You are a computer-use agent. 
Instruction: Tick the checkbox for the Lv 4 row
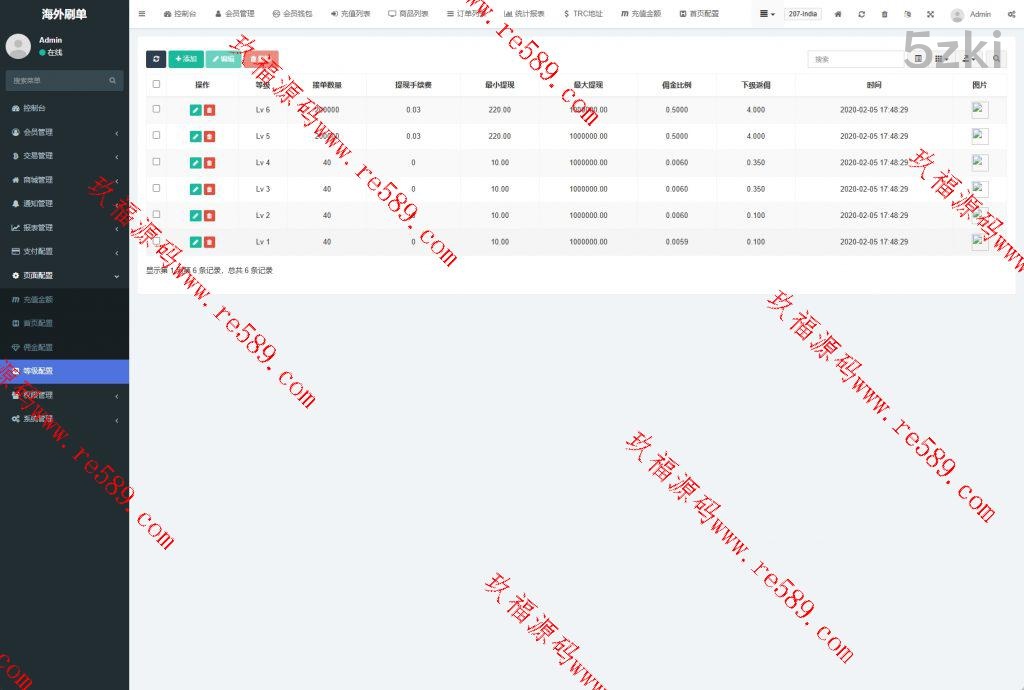pyautogui.click(x=156, y=161)
